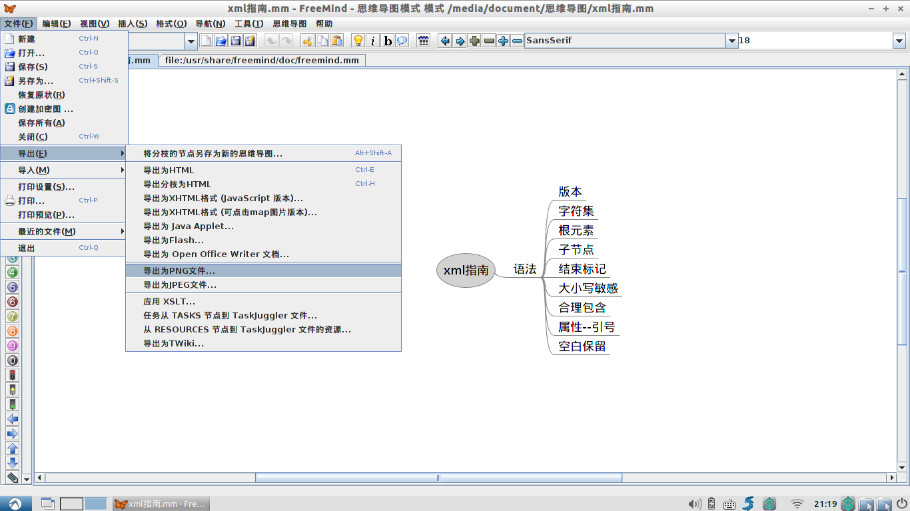Select 导出为PNG文件... menu entry

pos(263,271)
